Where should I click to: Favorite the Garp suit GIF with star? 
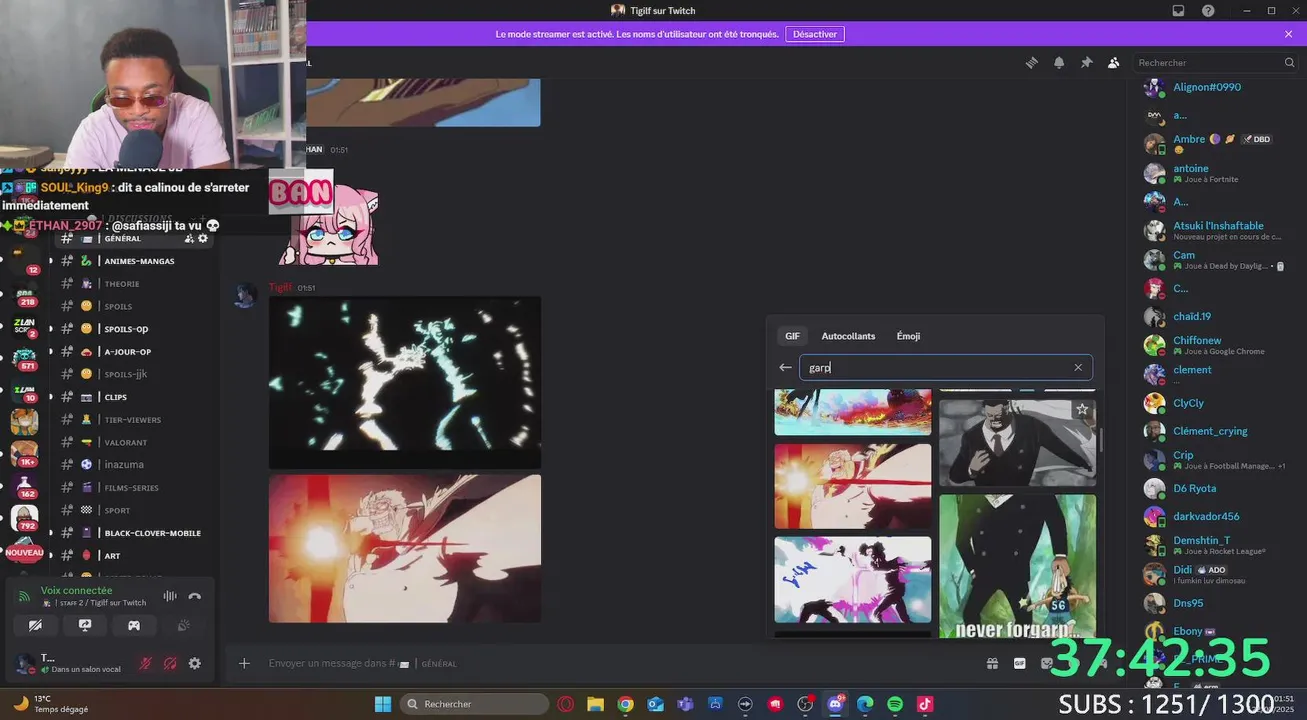pos(1082,410)
